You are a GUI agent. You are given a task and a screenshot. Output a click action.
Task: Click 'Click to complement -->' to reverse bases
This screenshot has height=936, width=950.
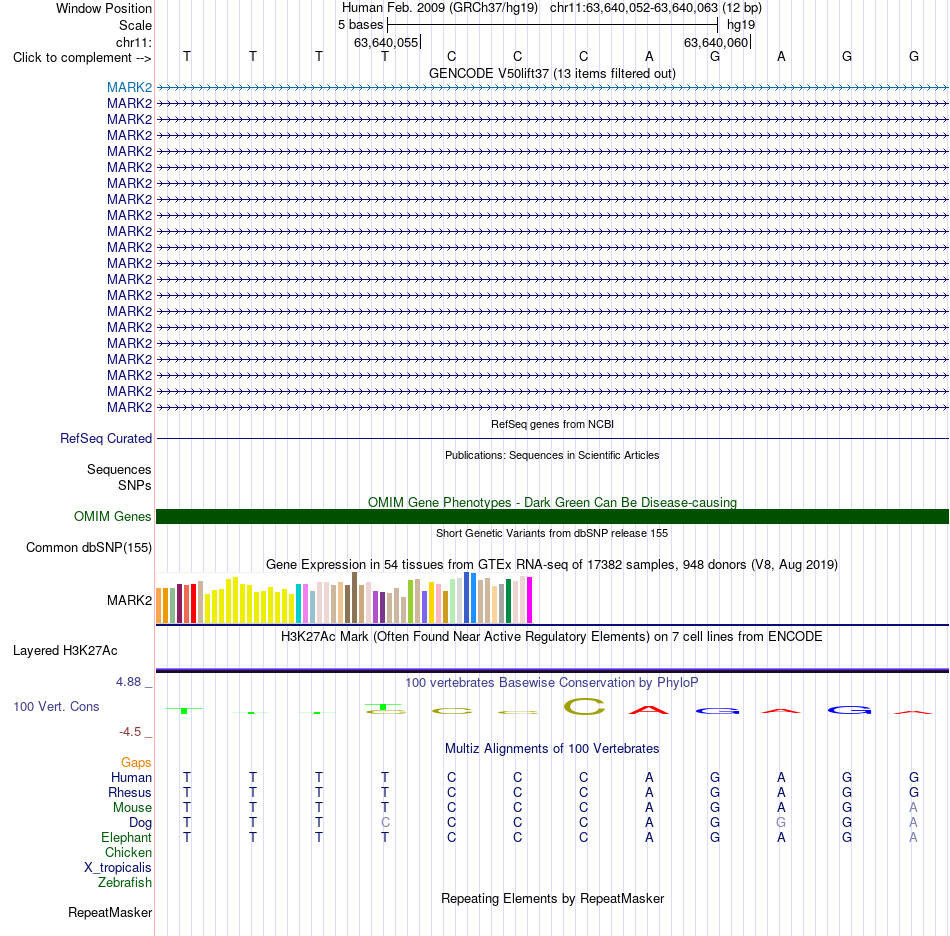[x=82, y=58]
